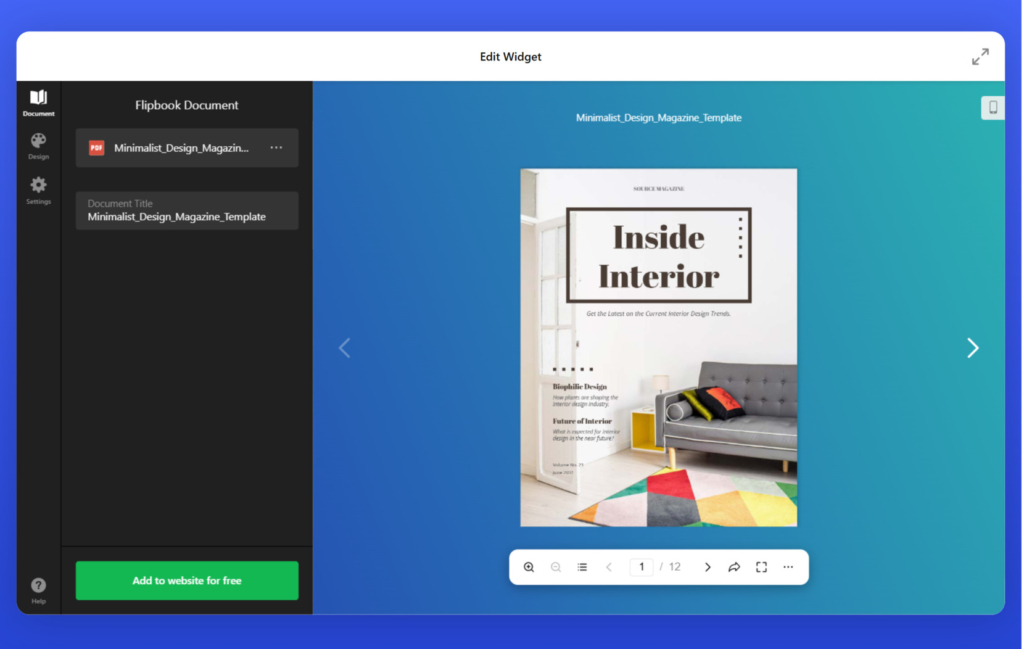Screen dimensions: 1024x649
Task: Select the Zoom in icon in viewer toolbar
Action: [x=529, y=567]
